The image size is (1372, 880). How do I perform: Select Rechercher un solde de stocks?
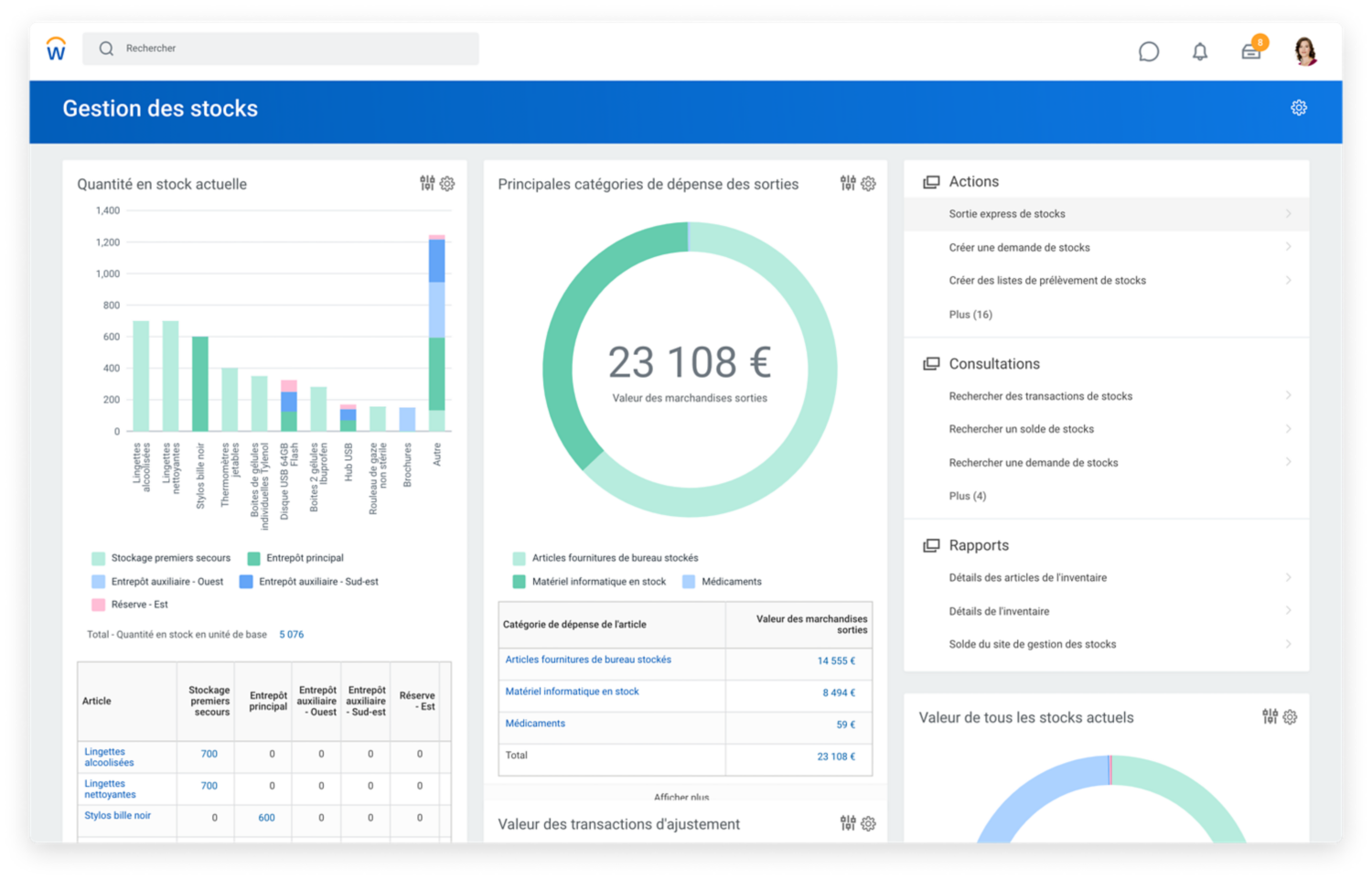tap(1021, 428)
